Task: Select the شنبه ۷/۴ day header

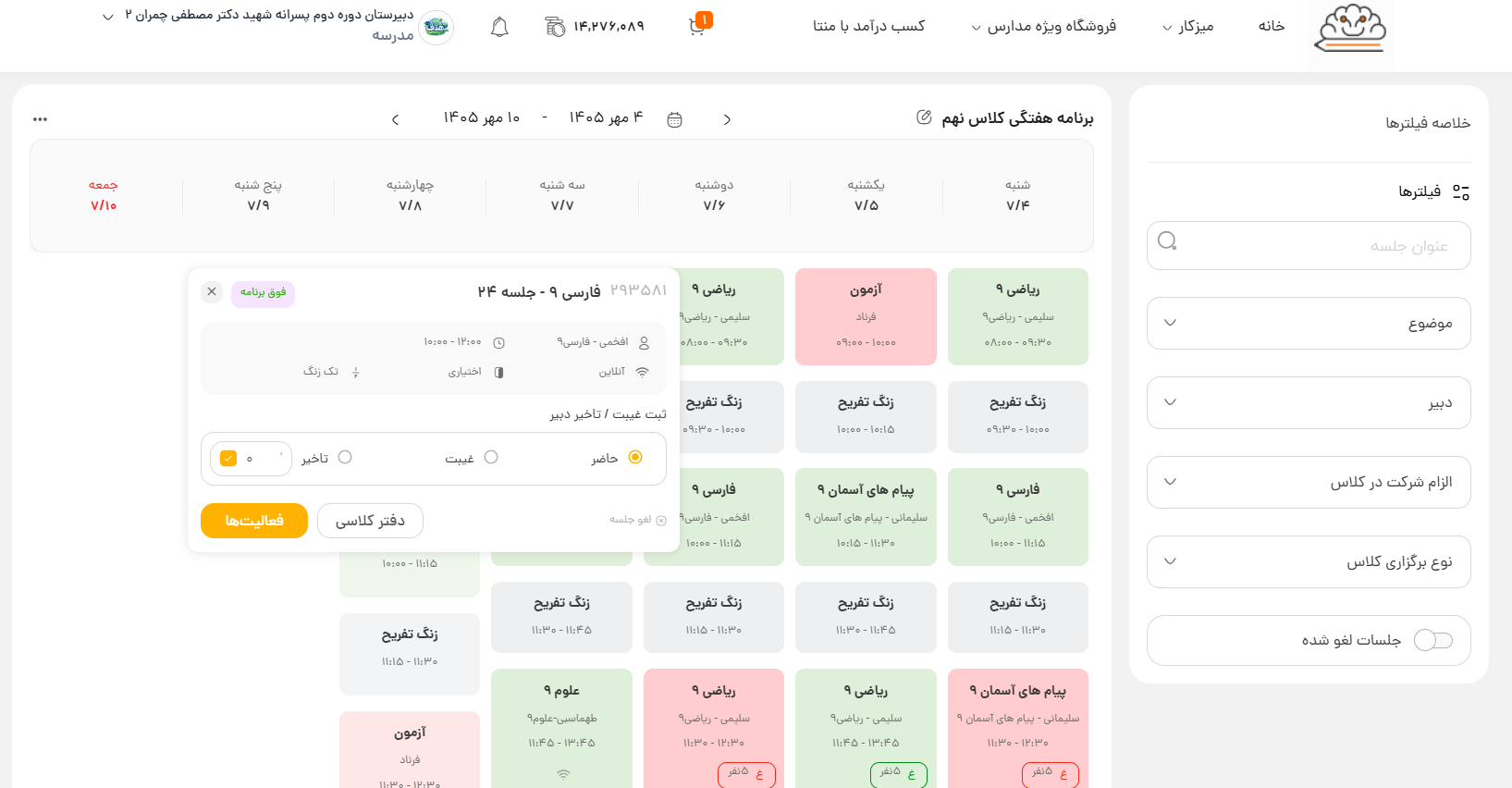Action: (1018, 195)
